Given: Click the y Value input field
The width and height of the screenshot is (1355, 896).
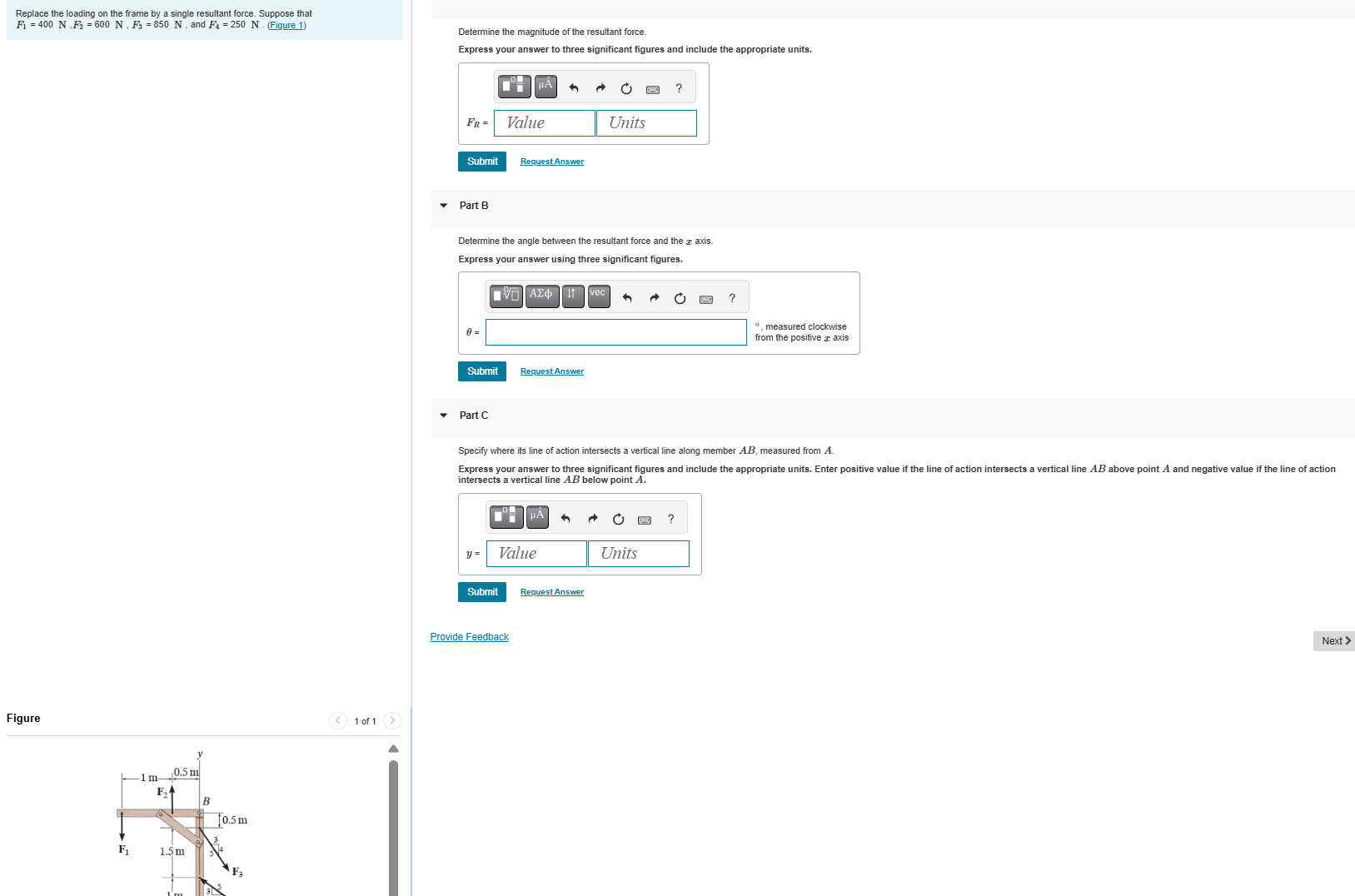Looking at the screenshot, I should 536,554.
